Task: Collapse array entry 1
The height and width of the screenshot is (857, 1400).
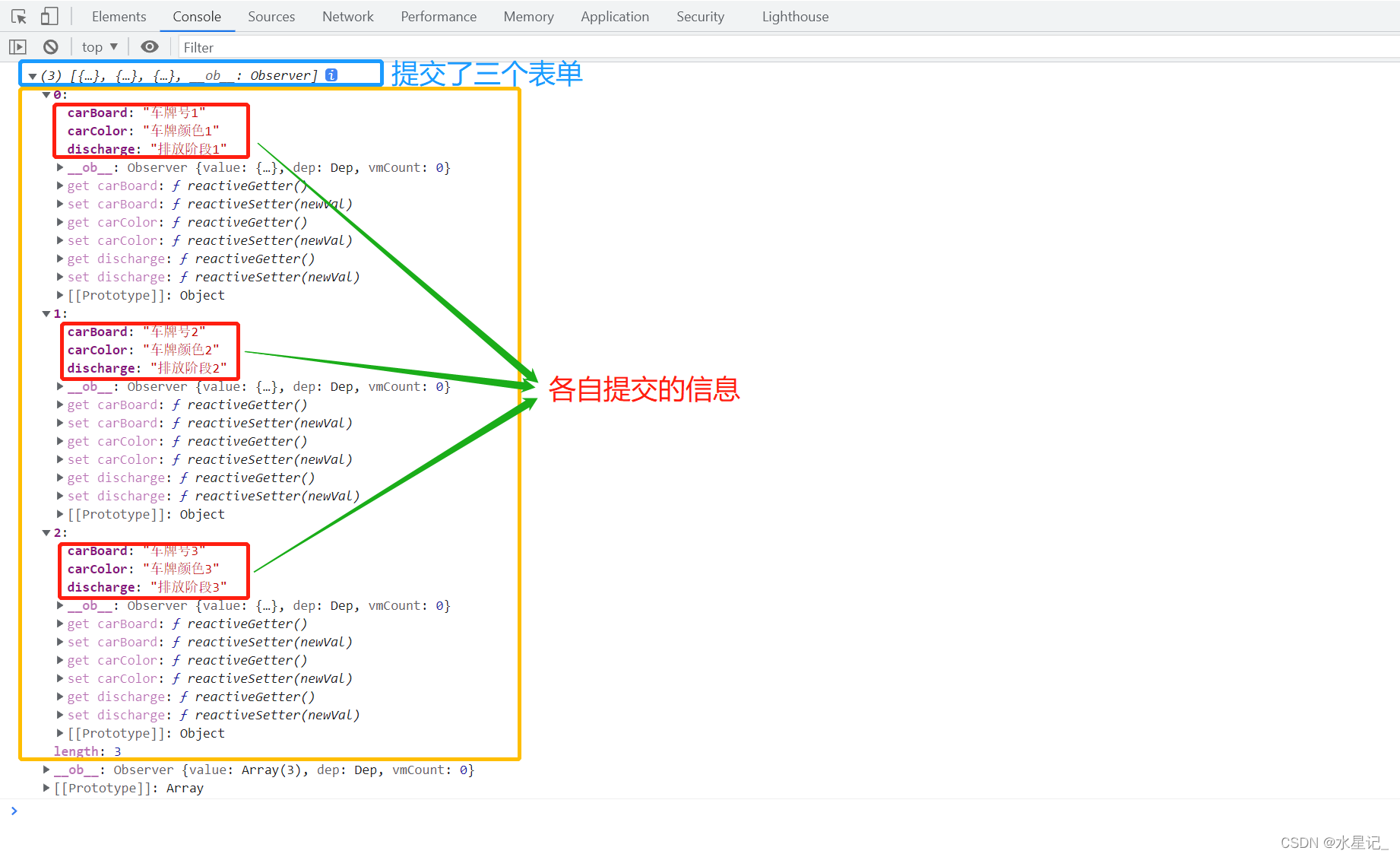Action: coord(46,313)
